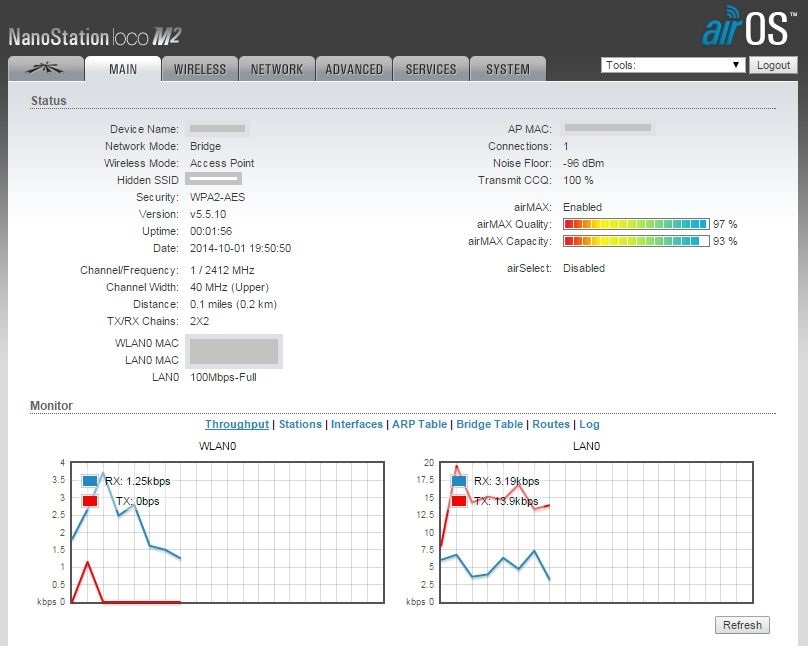Image resolution: width=808 pixels, height=646 pixels.
Task: Click the noise floor value -96 dBm
Action: [x=583, y=163]
